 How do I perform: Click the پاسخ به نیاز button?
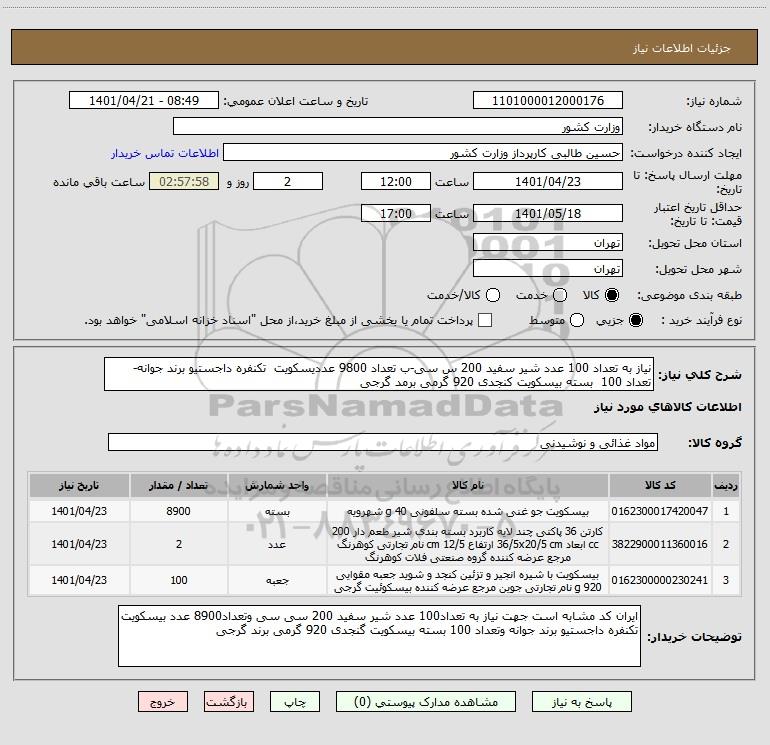[582, 702]
